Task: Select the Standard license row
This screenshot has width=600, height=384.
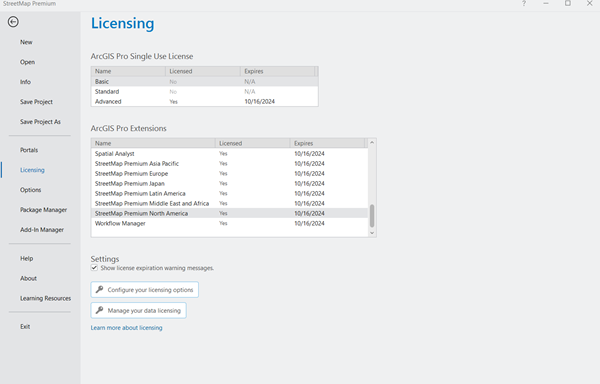Action: click(204, 91)
